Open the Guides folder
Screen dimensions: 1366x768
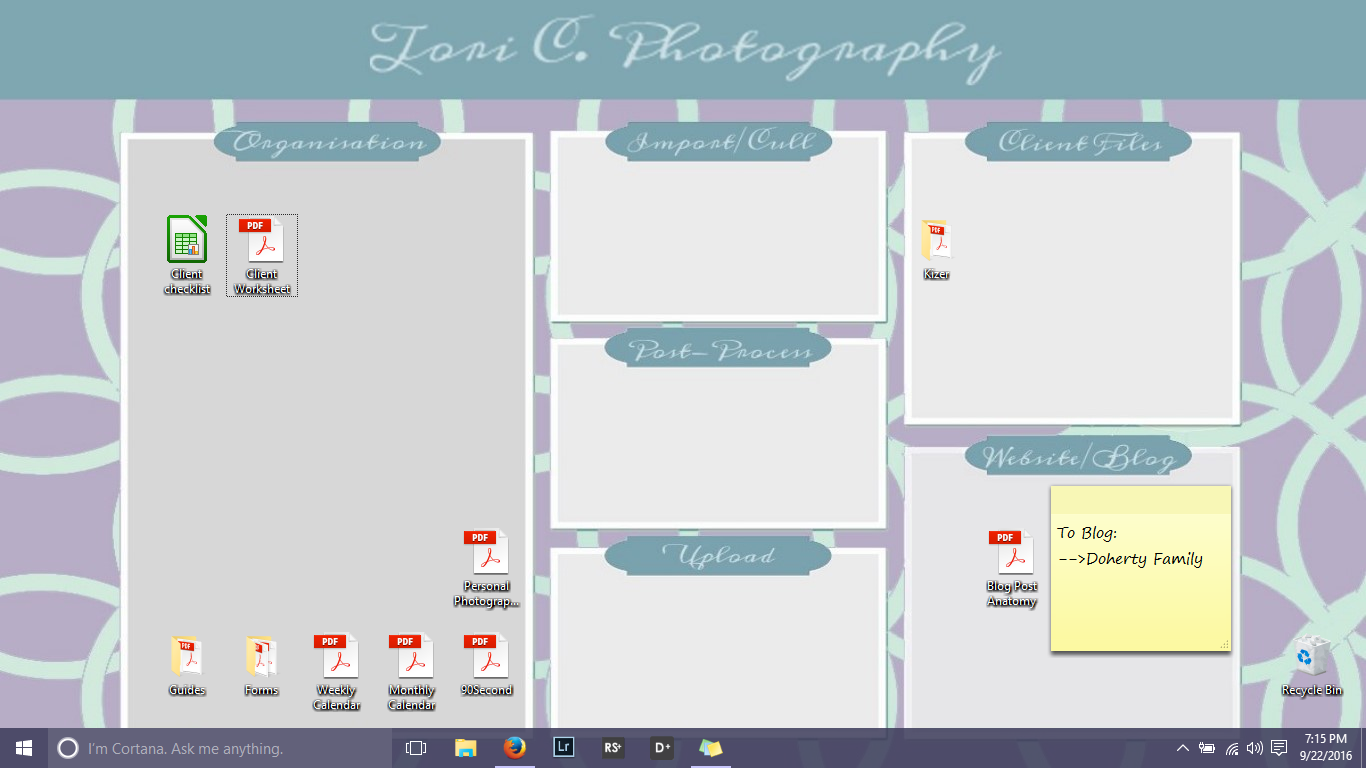click(x=187, y=665)
